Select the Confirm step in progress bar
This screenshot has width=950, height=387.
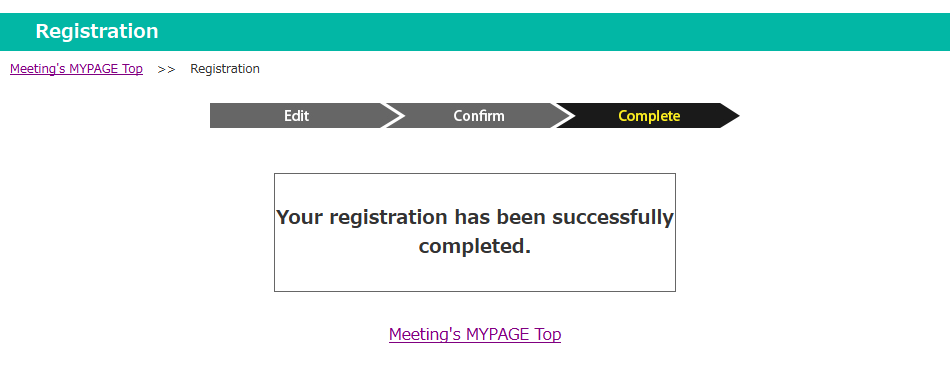coord(479,116)
